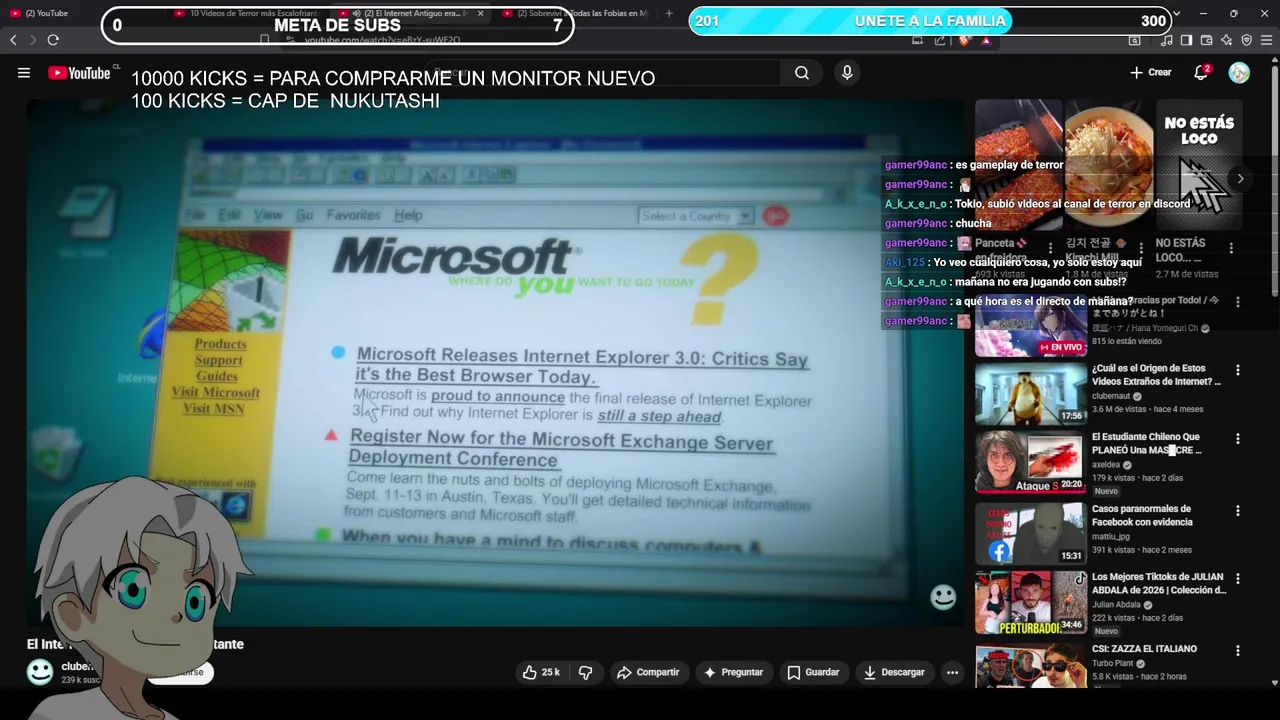Open options for '¿Cuál es el Origen' video
Screen dimensions: 1280x720
(1238, 370)
